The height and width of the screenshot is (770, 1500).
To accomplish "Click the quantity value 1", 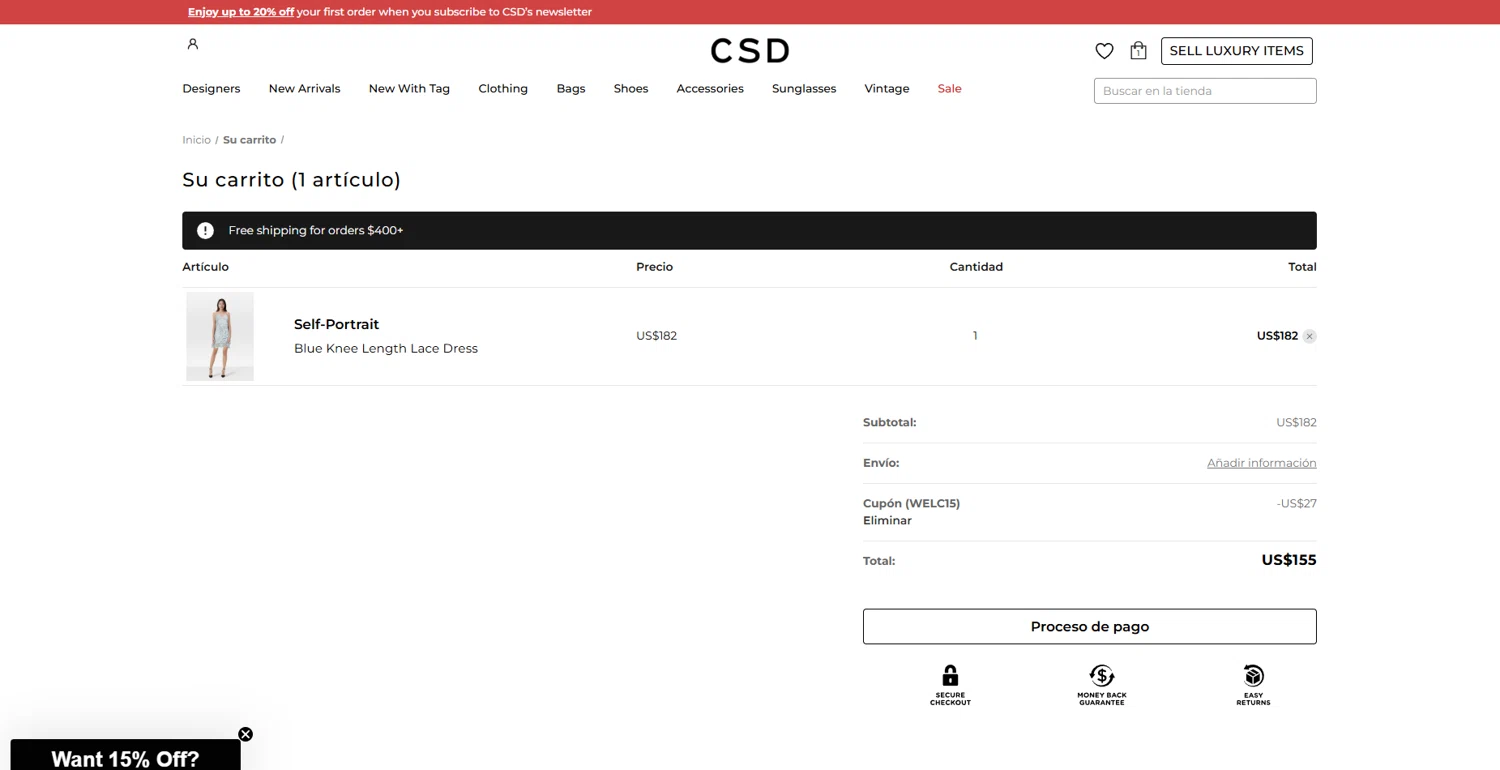I will click(x=975, y=336).
